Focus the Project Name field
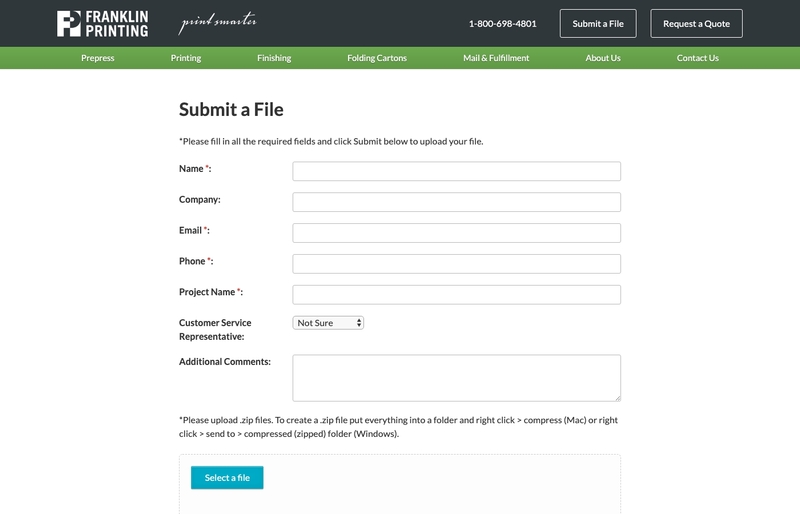 (457, 295)
